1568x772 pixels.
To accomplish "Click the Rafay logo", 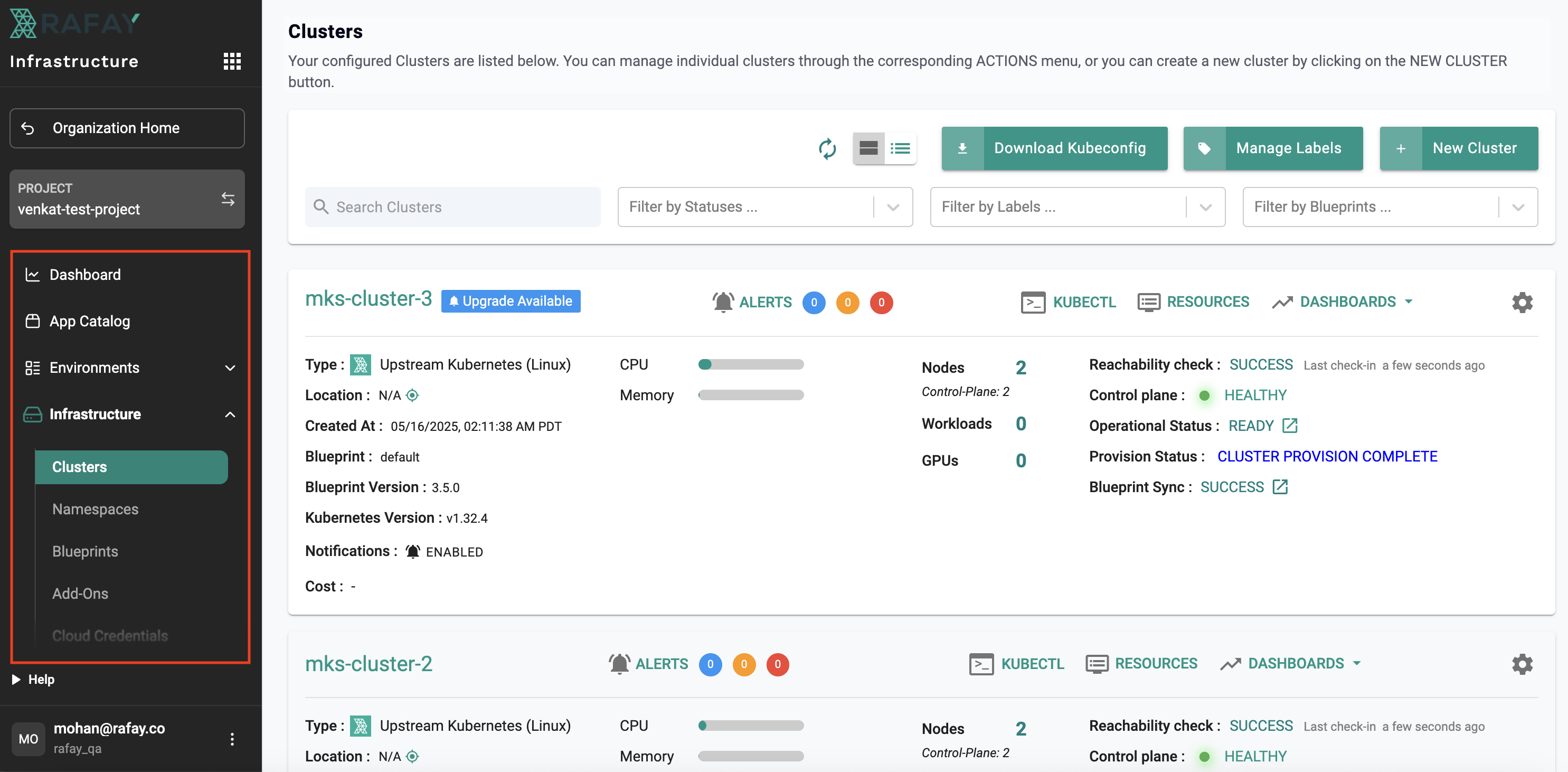I will coord(75,24).
